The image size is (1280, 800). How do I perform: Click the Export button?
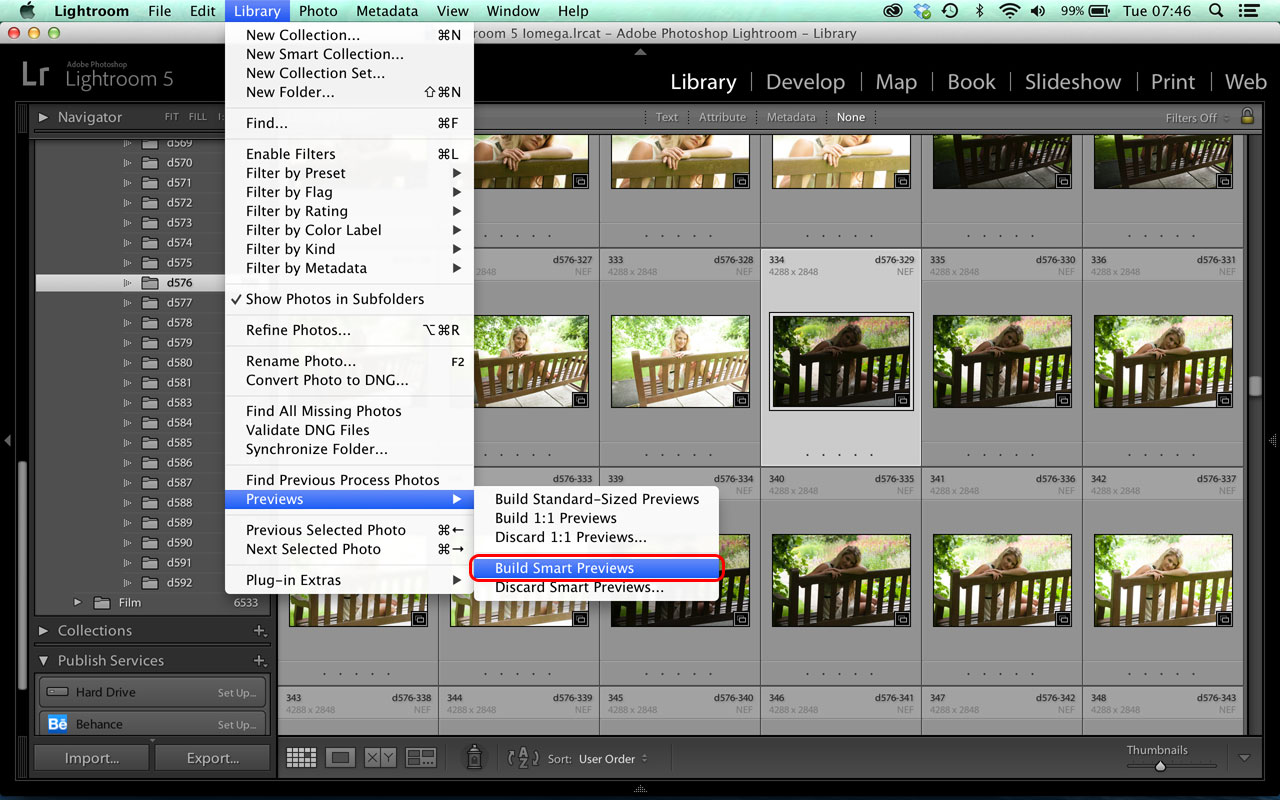(x=213, y=758)
